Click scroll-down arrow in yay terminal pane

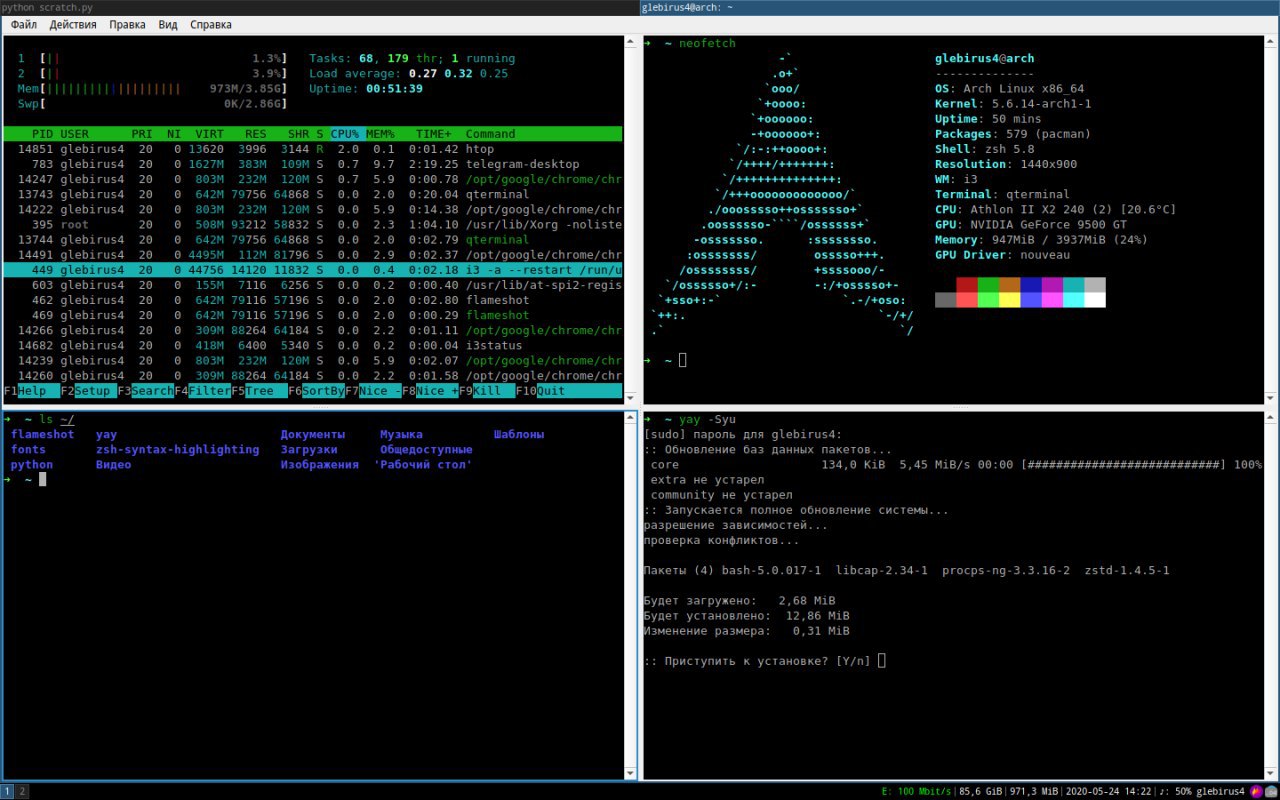coord(1271,773)
